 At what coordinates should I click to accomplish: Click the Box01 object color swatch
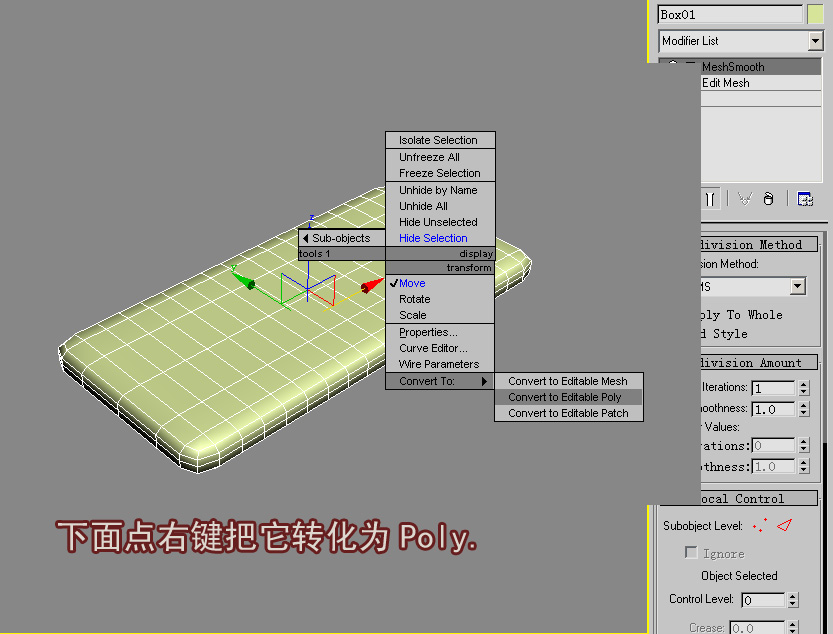(x=814, y=15)
